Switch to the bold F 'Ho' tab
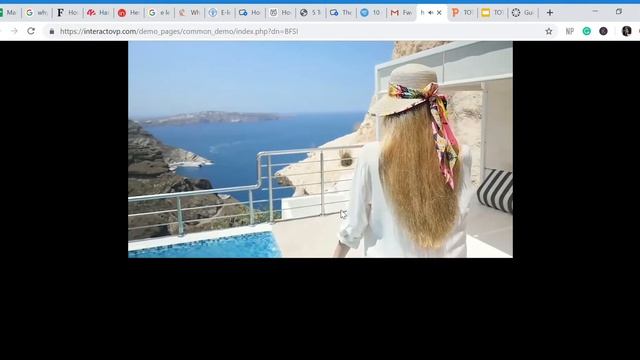The image size is (640, 360). tap(67, 13)
